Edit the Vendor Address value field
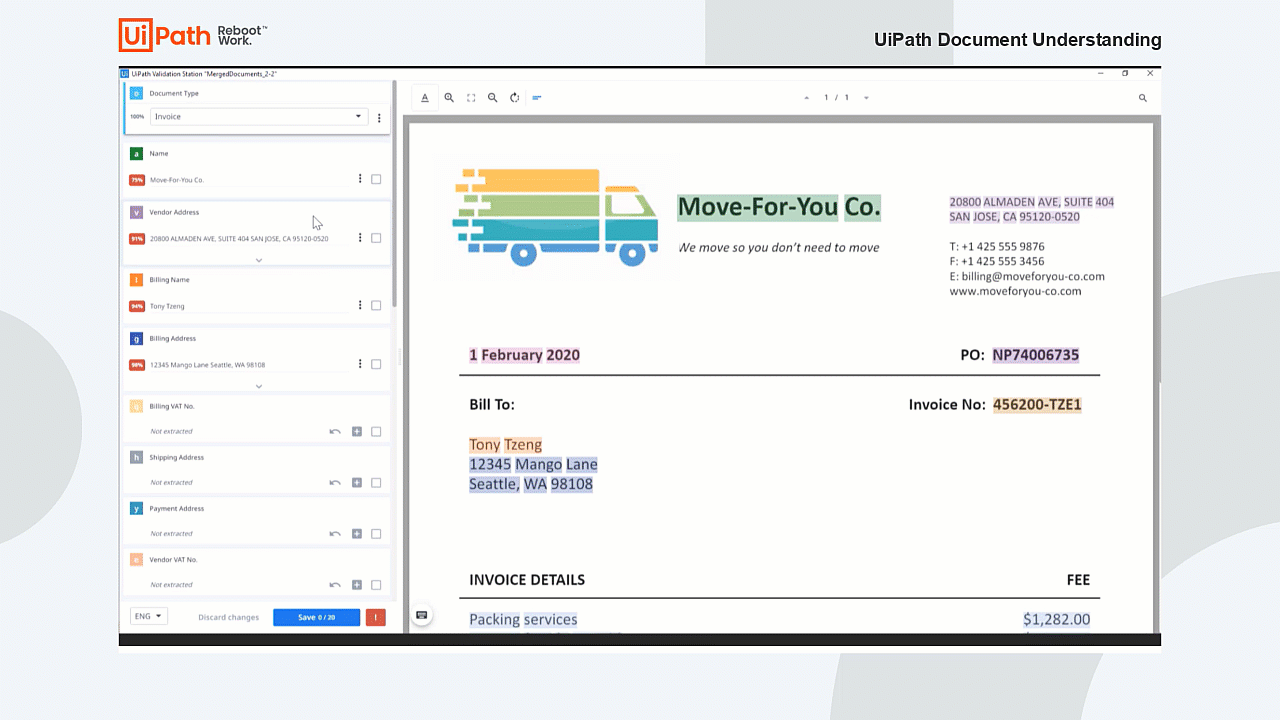Viewport: 1280px width, 720px height. coord(249,239)
